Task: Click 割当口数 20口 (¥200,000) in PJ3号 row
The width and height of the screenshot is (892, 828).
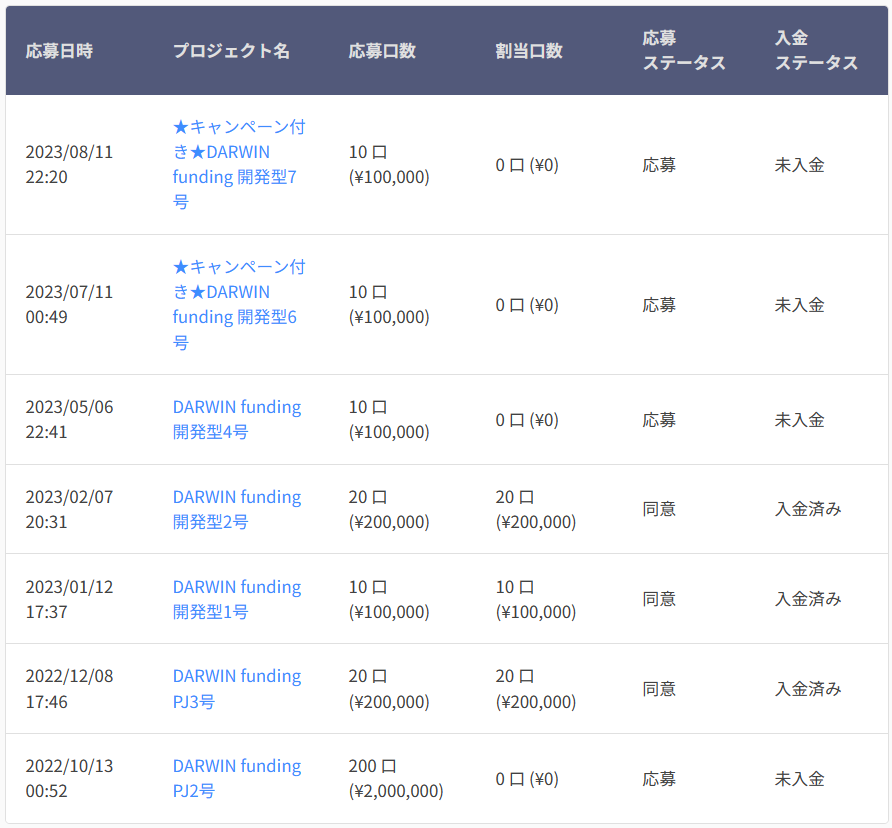Action: pyautogui.click(x=536, y=689)
